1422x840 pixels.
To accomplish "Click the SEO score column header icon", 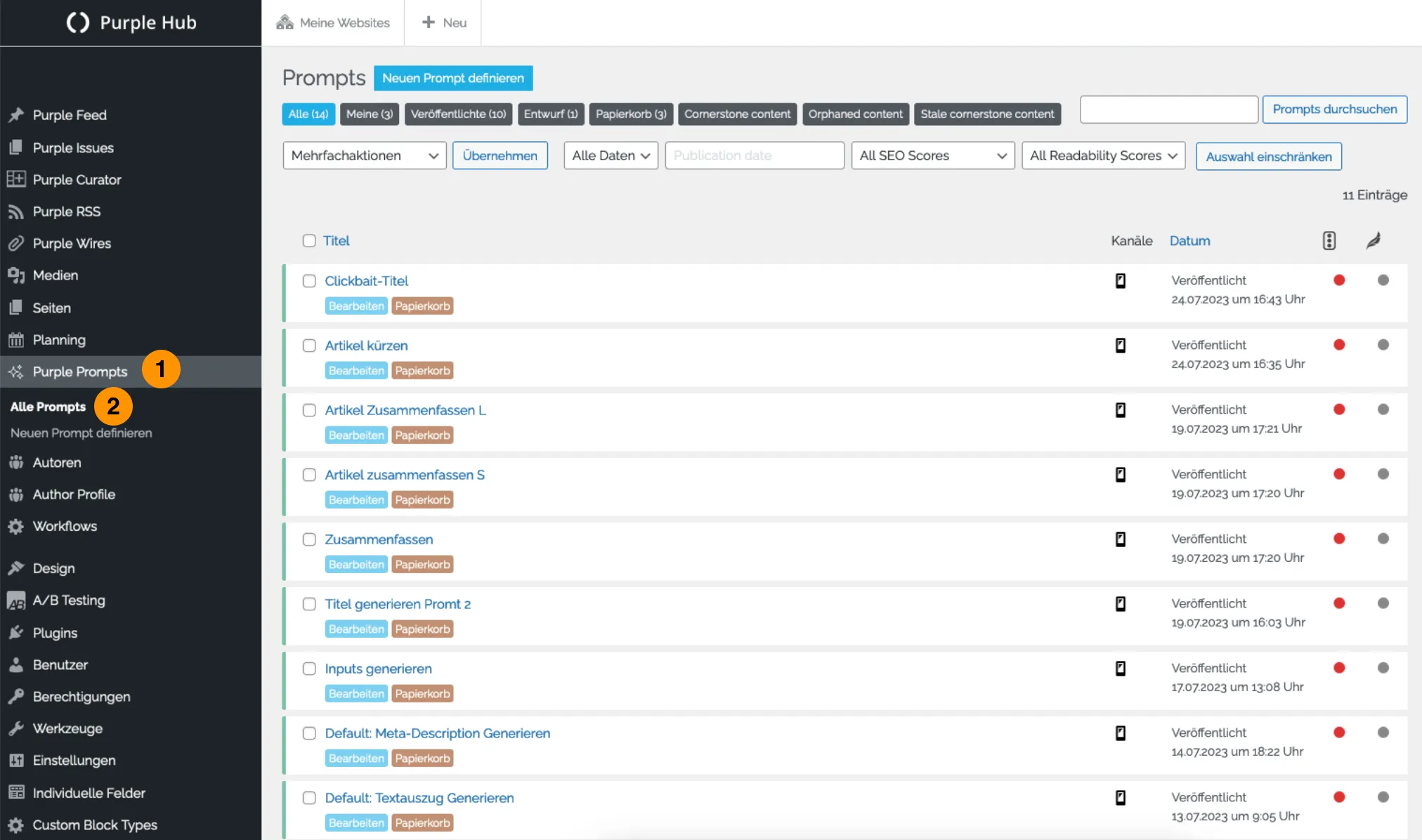I will 1329,241.
